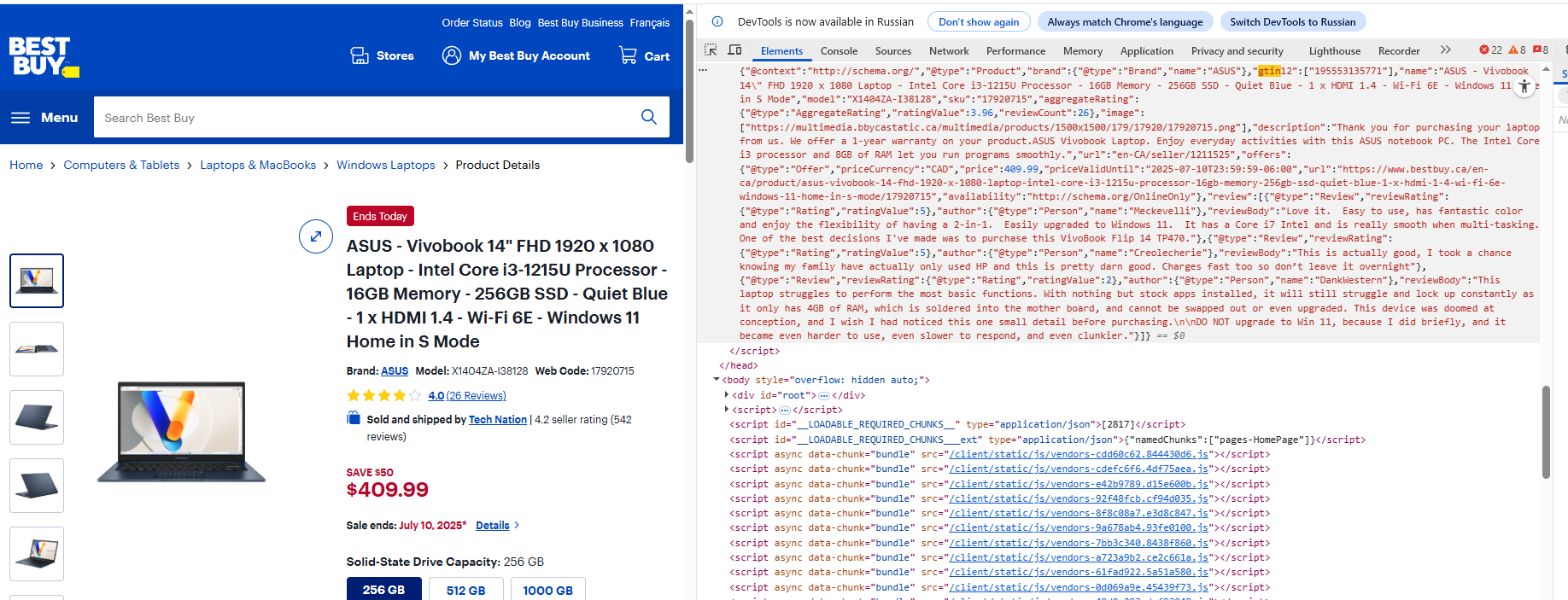Open the shopping Cart

(x=644, y=55)
